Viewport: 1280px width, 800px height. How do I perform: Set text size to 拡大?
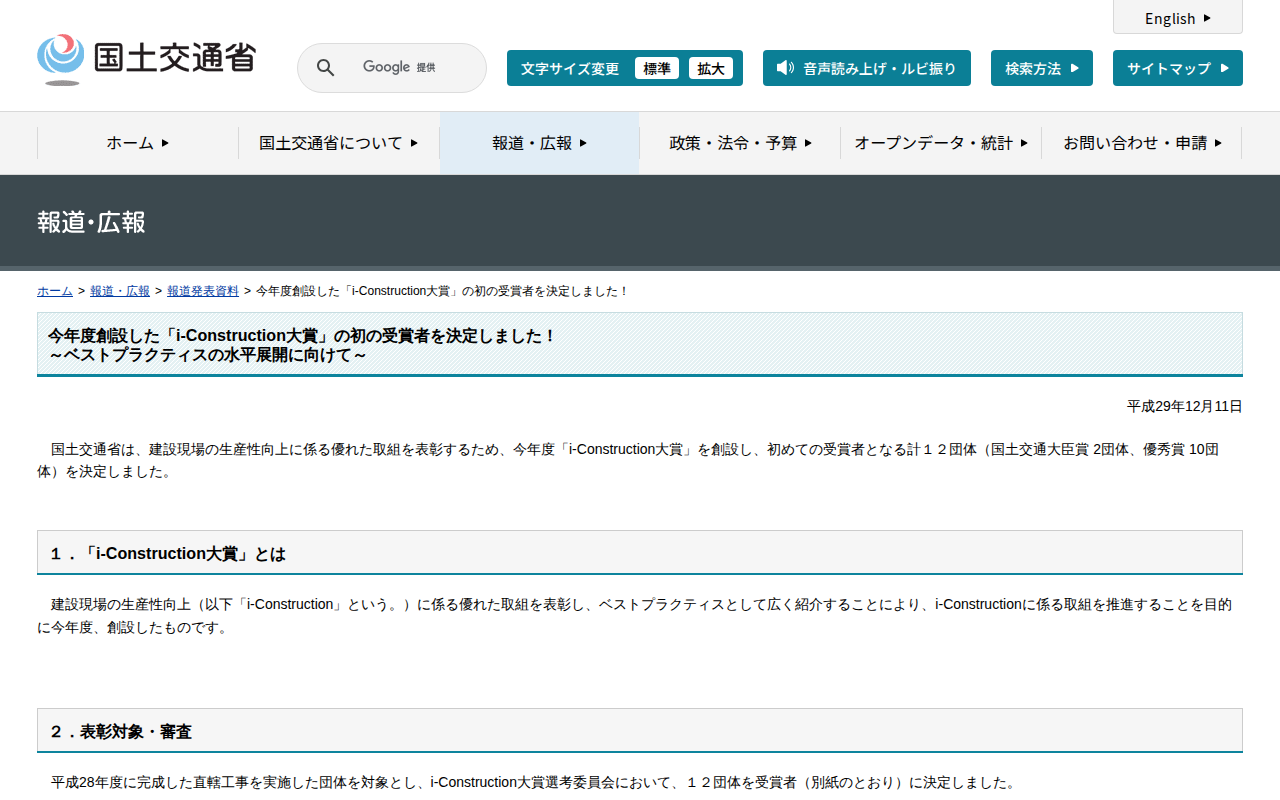[711, 68]
